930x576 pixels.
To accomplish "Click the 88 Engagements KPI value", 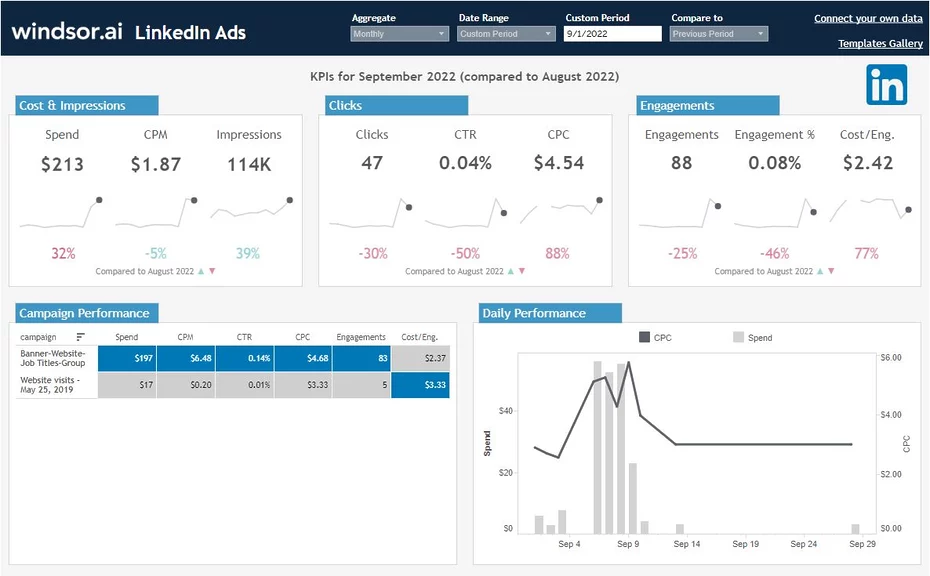I will coord(681,163).
